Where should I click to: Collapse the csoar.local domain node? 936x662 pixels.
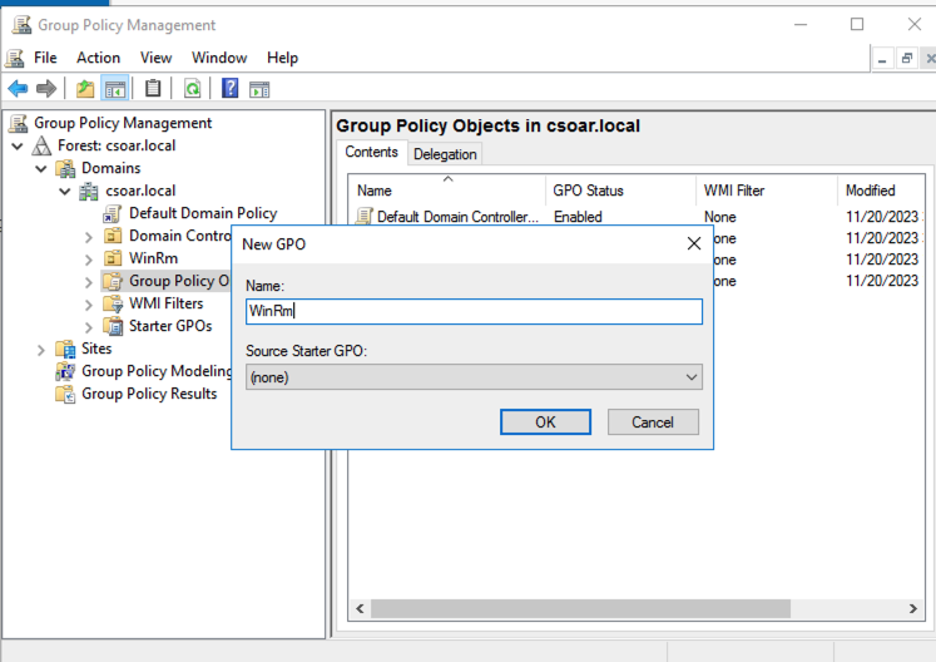click(x=64, y=190)
